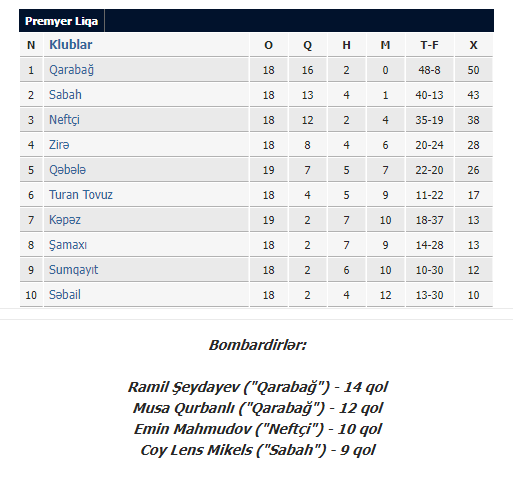Click the Klublar column header

71,45
